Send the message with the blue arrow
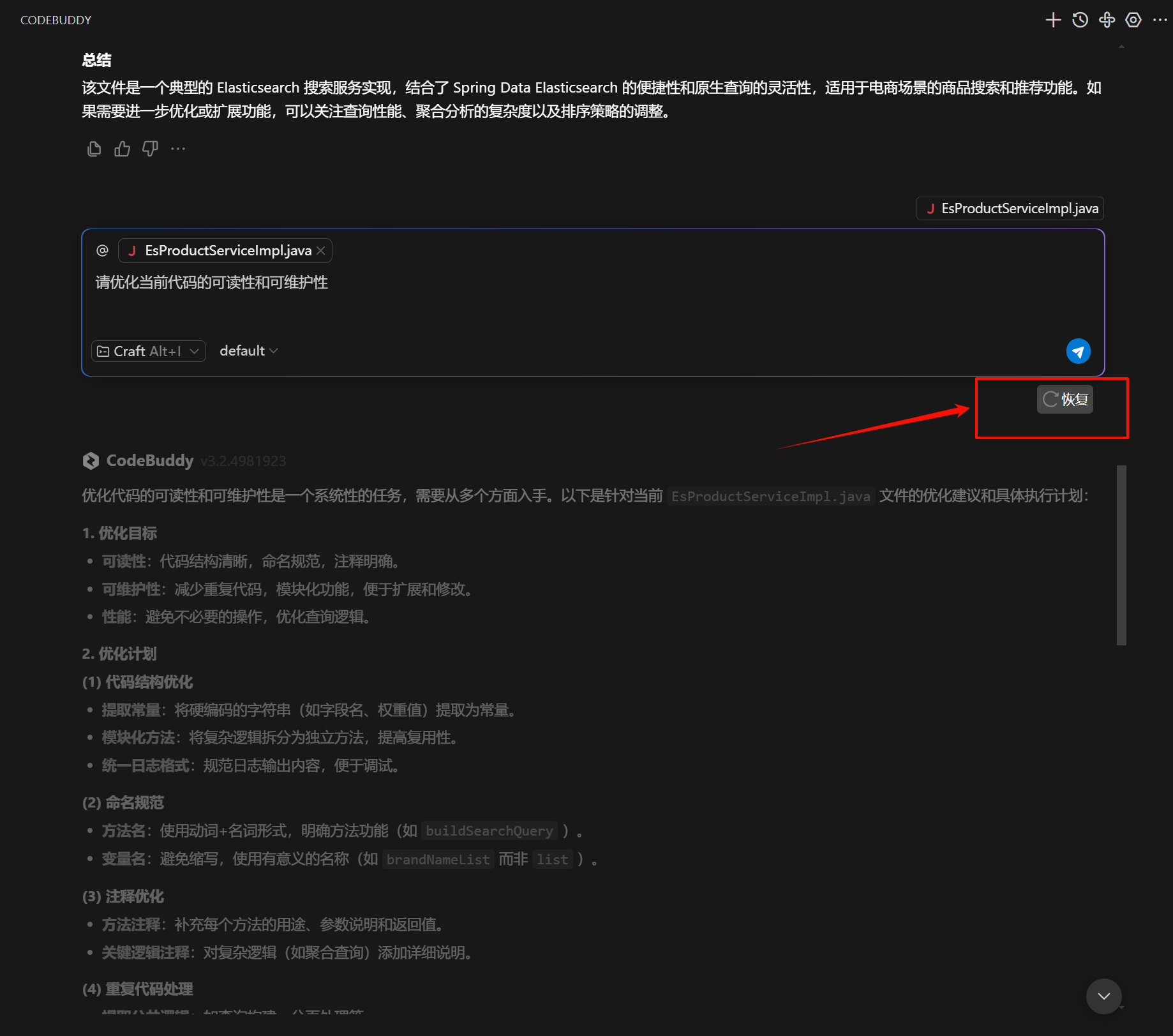Image resolution: width=1173 pixels, height=1036 pixels. 1078,351
